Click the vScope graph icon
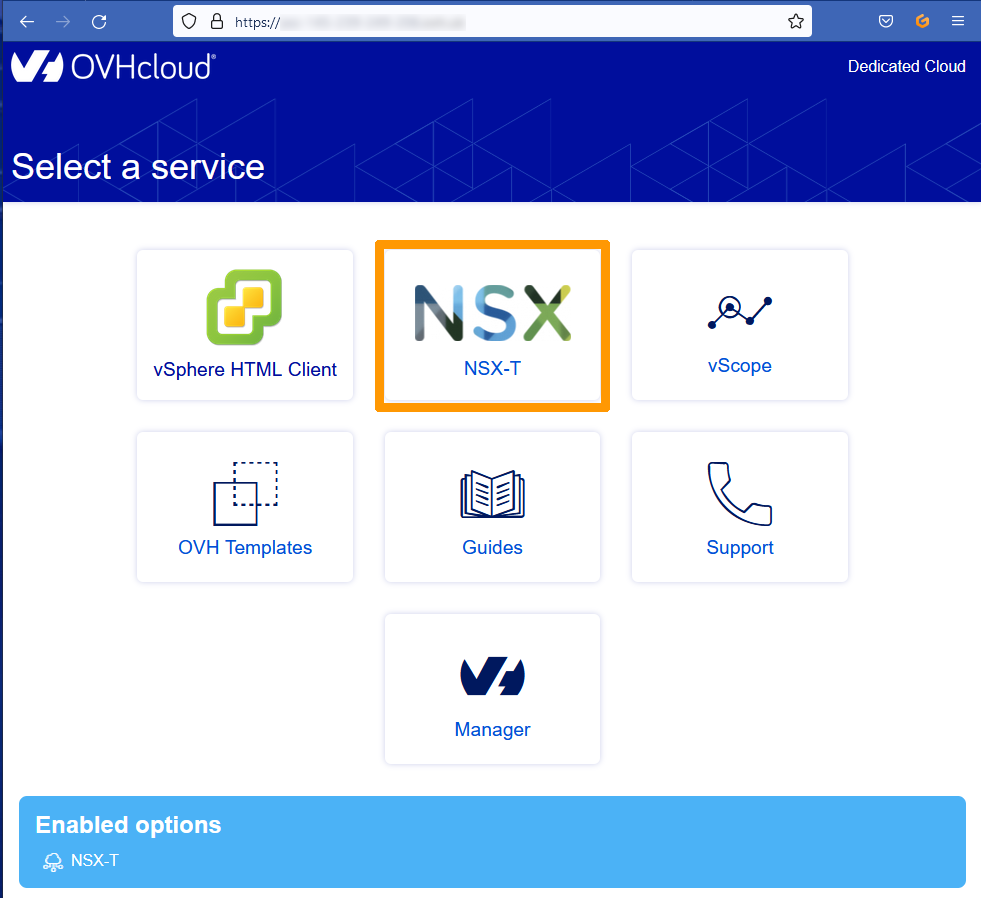981x898 pixels. (739, 311)
